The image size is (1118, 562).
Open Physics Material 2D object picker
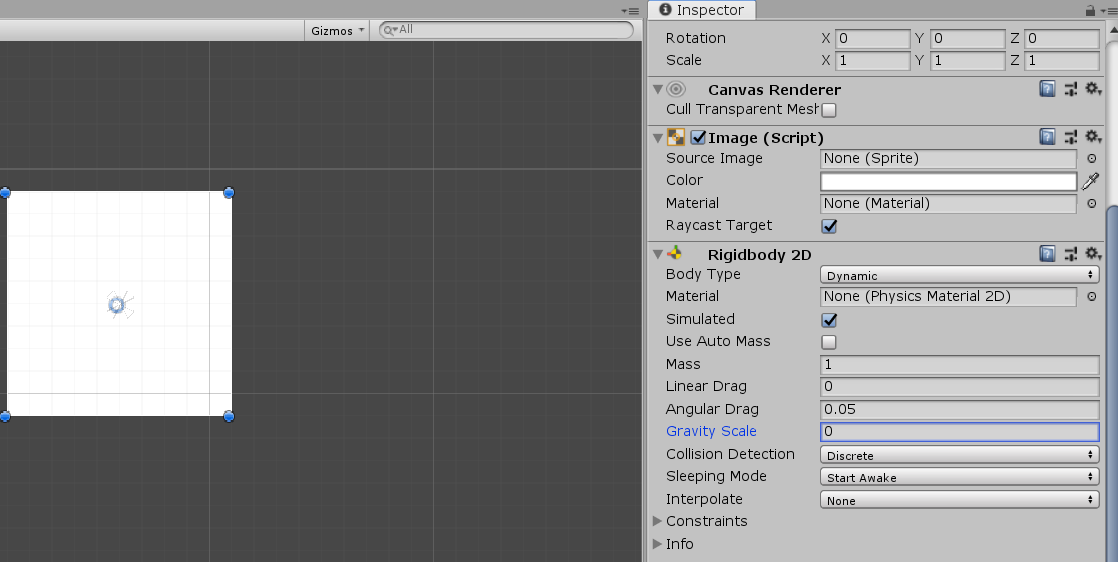(x=1091, y=297)
